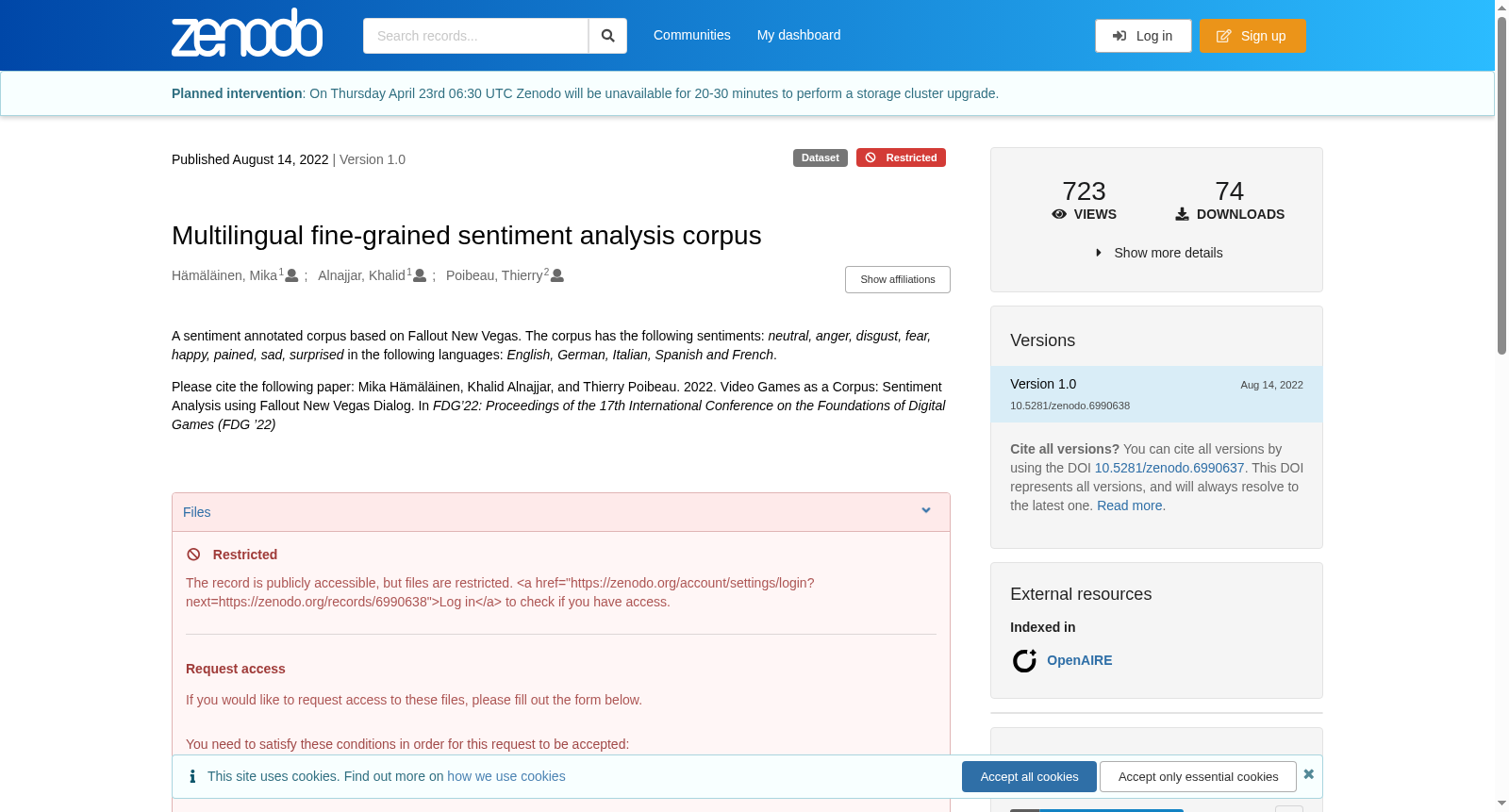The image size is (1509, 812).
Task: Click author name Alnajjar, Khalid
Action: point(361,275)
